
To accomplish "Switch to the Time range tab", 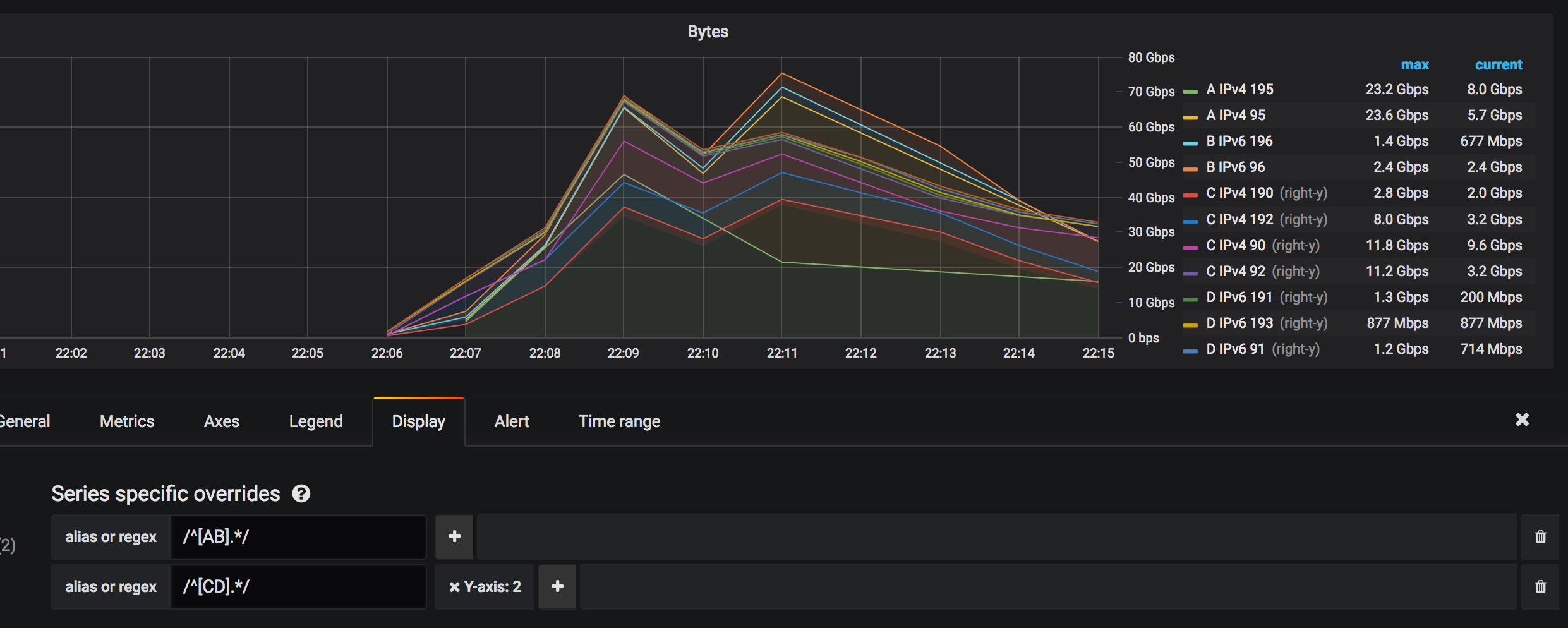I will point(618,421).
